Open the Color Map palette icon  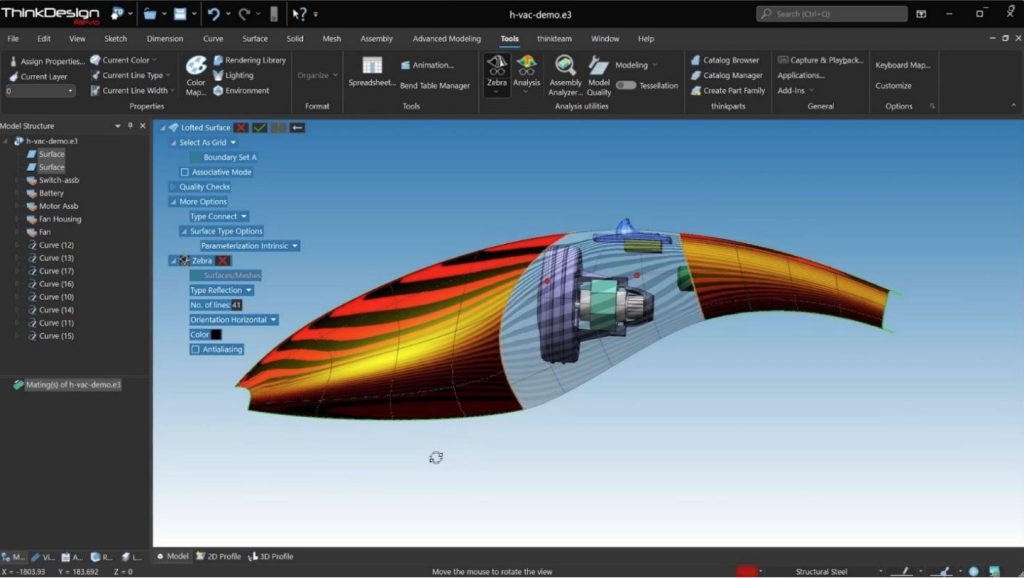click(x=196, y=75)
